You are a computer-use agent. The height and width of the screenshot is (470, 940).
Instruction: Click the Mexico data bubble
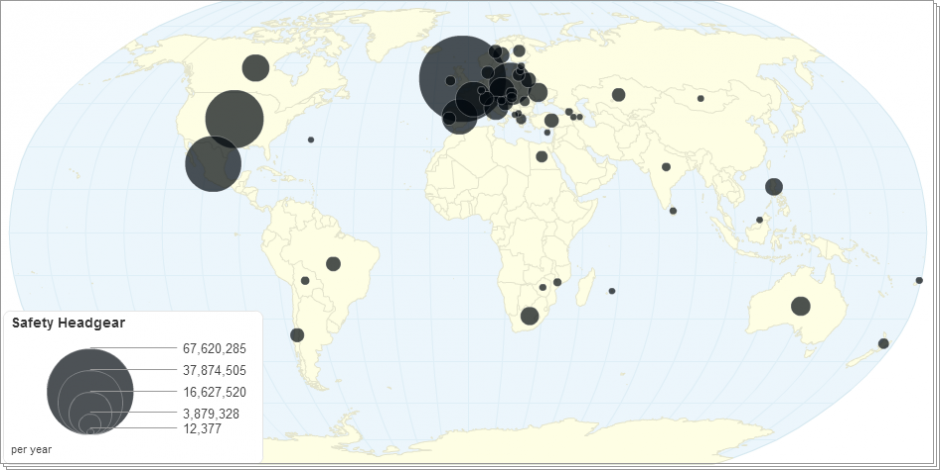pos(213,163)
